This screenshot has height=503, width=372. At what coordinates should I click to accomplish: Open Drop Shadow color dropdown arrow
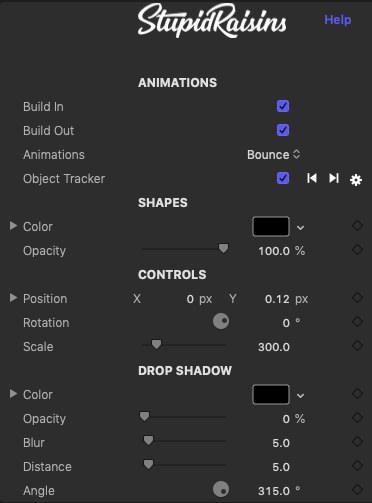tap(300, 396)
